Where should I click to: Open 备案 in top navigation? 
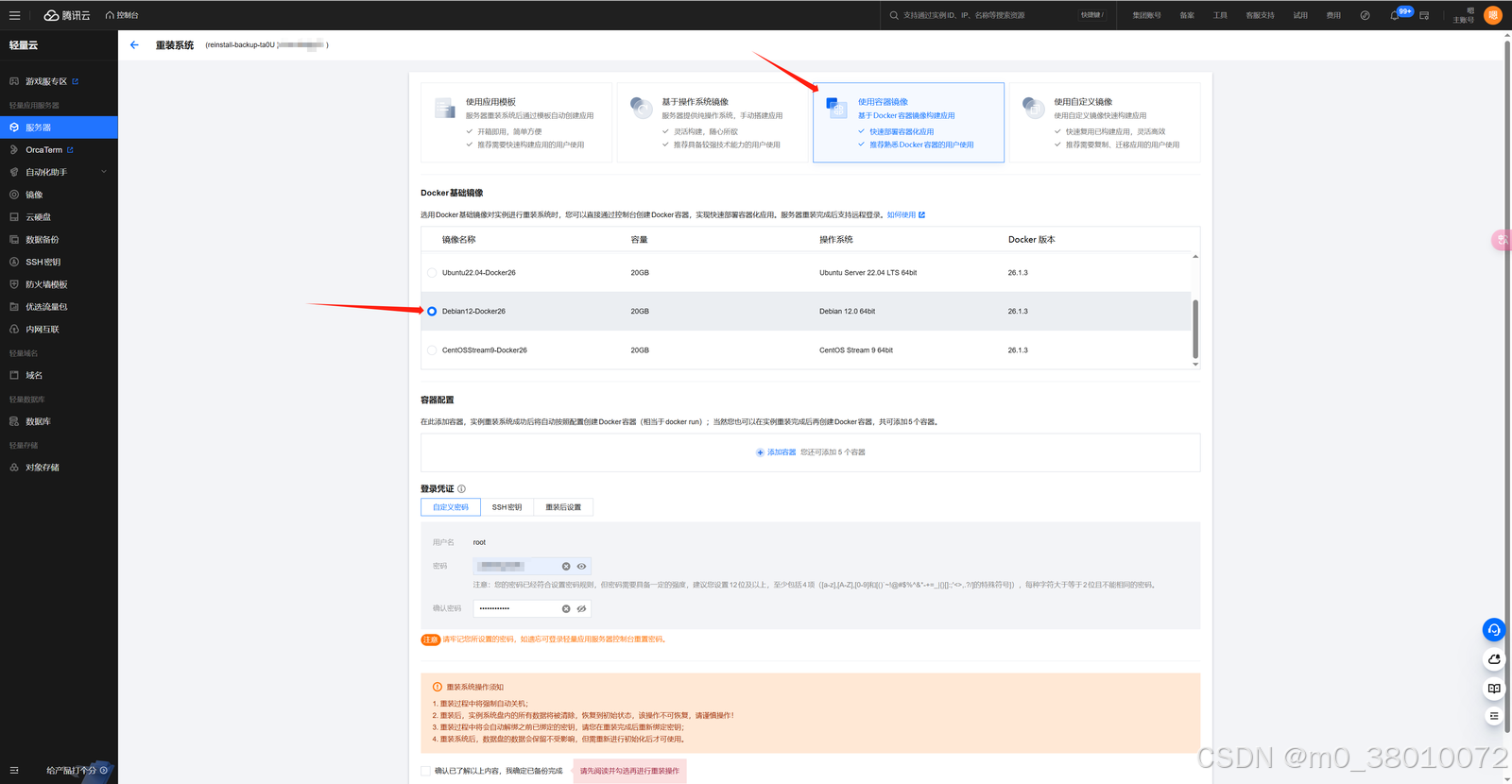(1187, 15)
